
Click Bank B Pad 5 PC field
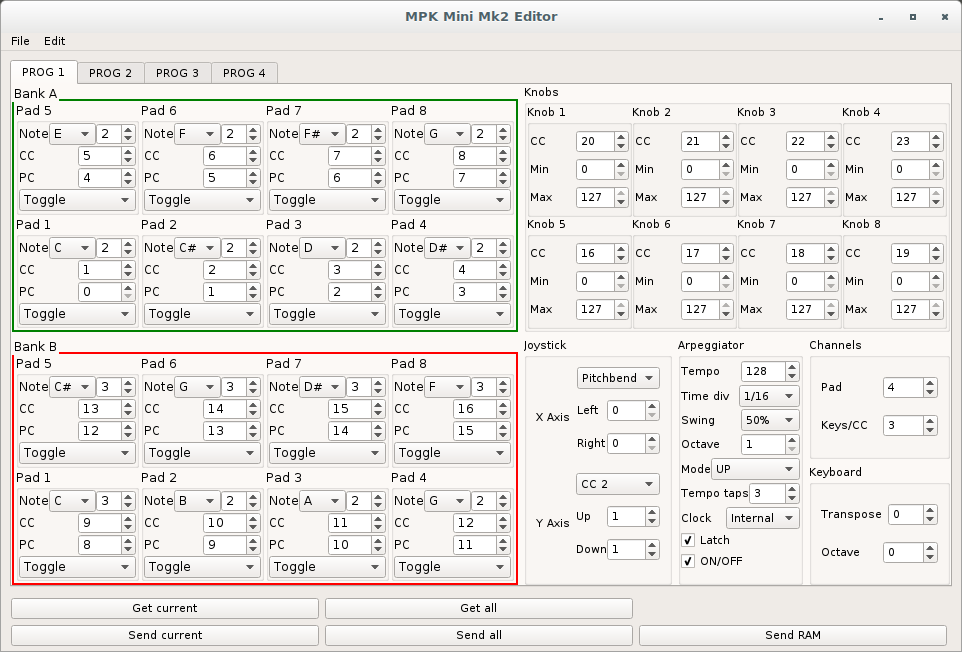coord(99,431)
